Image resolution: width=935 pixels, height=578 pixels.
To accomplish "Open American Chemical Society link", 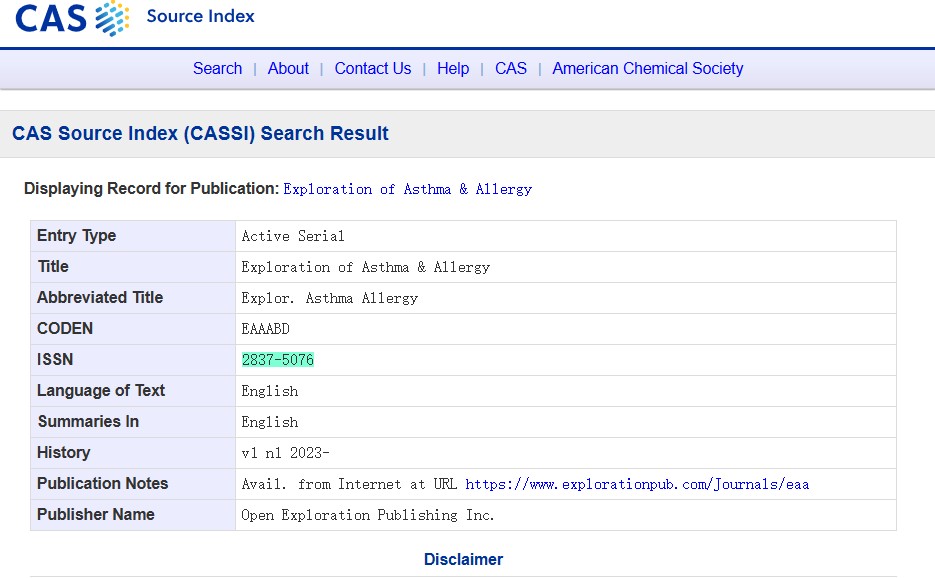I will [x=648, y=69].
